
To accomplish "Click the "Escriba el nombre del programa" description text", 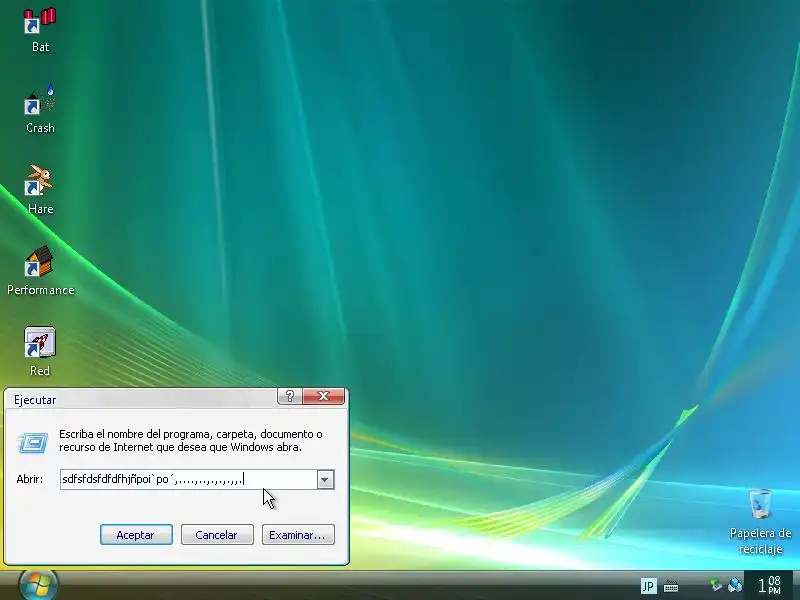I will point(190,441).
